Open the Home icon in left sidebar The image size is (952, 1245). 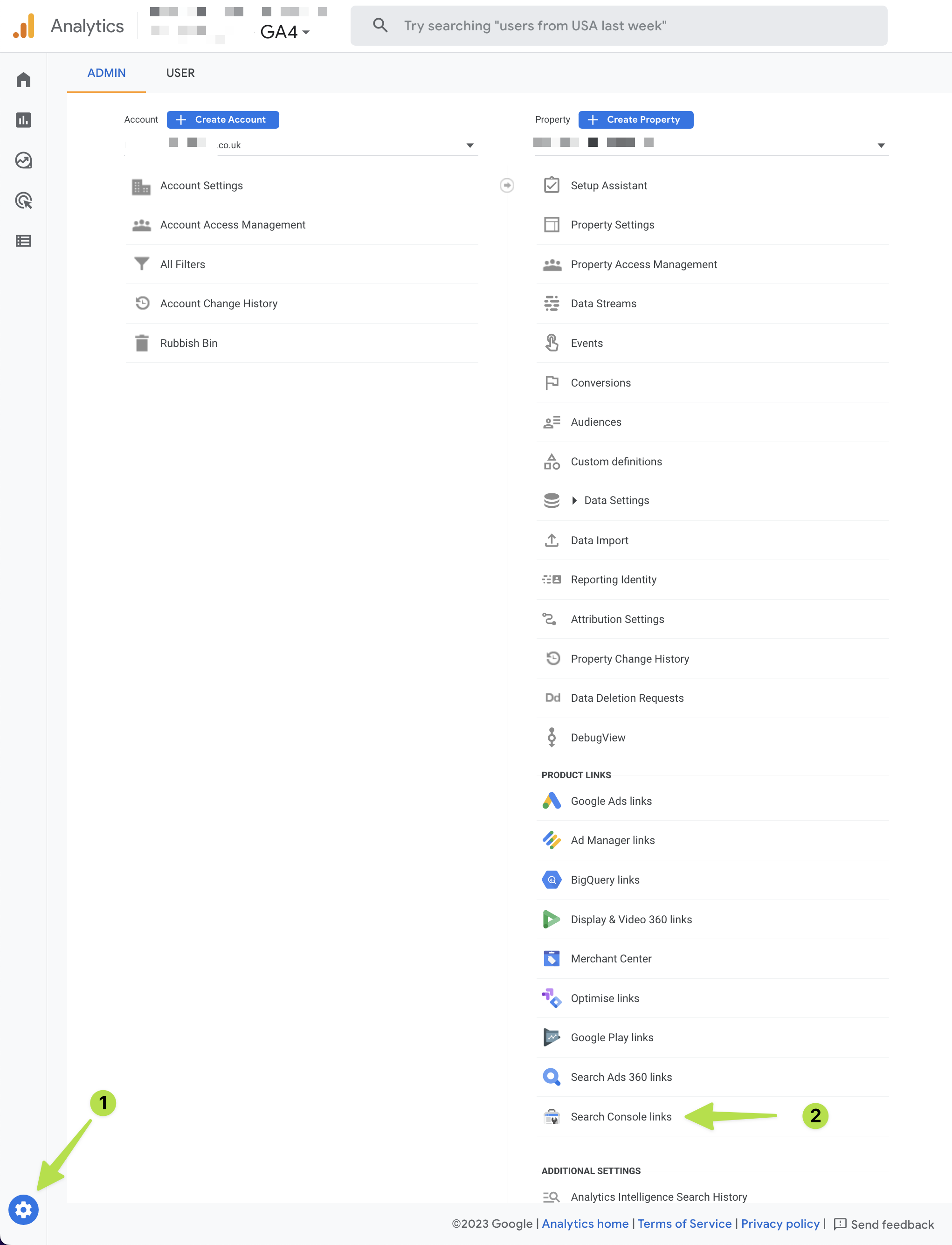(x=23, y=79)
